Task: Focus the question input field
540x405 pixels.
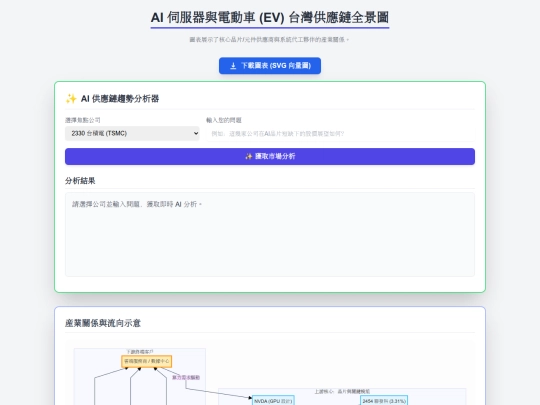Action: click(340, 134)
